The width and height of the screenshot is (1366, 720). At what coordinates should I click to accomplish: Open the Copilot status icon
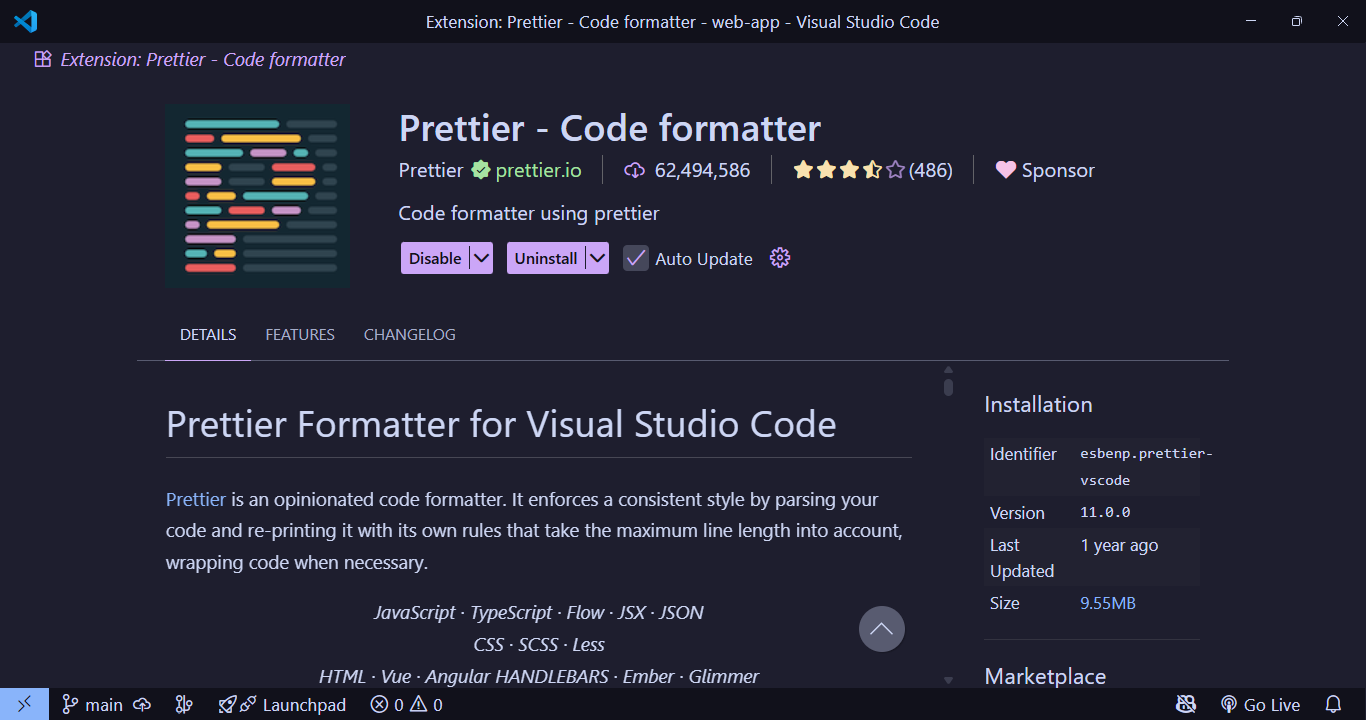coord(1185,704)
